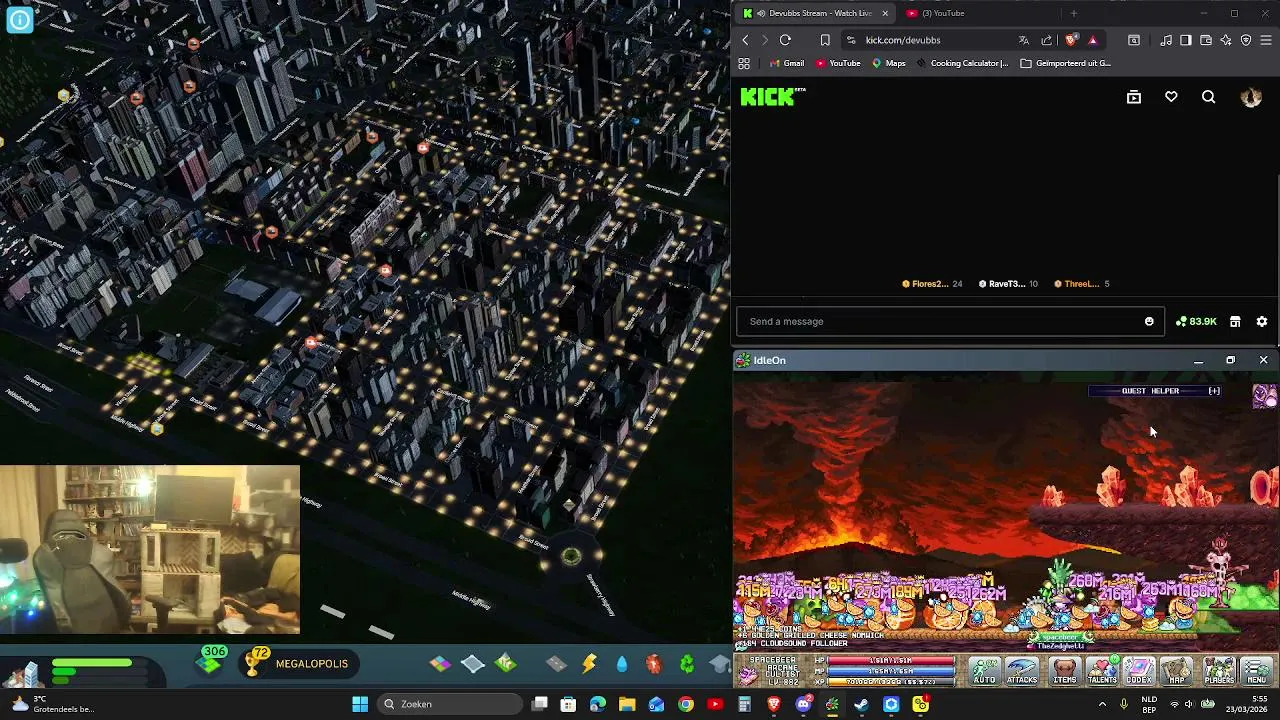Open the ITEMS bag in IdleOn
Image resolution: width=1280 pixels, height=720 pixels.
[x=1065, y=671]
